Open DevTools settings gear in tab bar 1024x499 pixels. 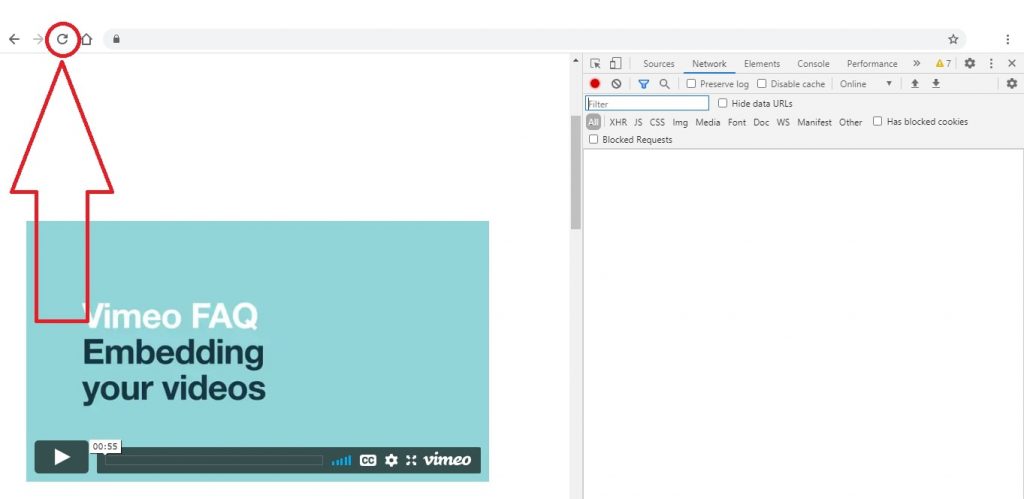tap(970, 63)
